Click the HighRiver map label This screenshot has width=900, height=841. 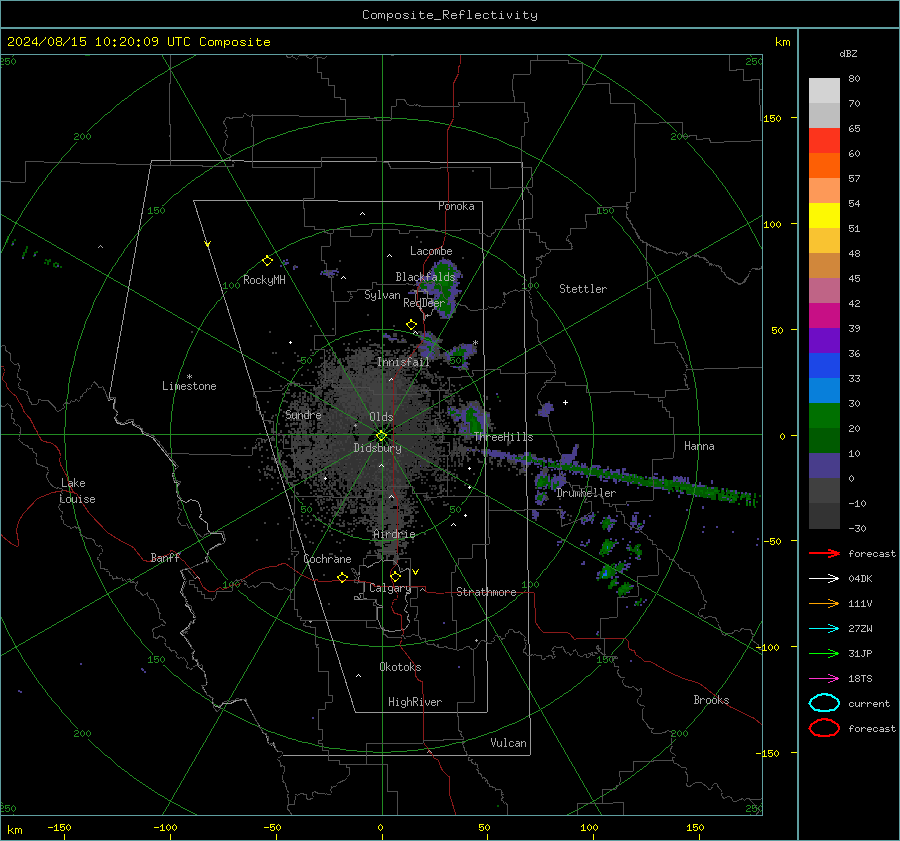pyautogui.click(x=415, y=702)
